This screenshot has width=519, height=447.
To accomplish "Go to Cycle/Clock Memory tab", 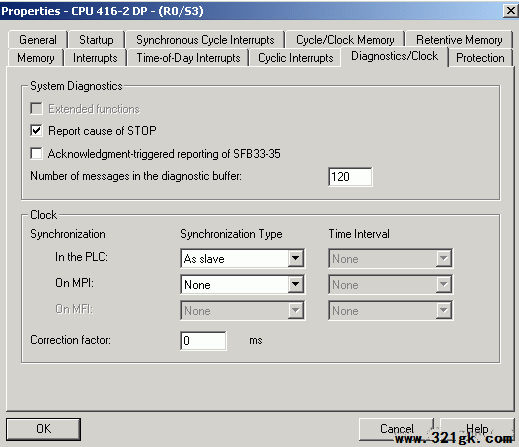I will click(x=345, y=40).
